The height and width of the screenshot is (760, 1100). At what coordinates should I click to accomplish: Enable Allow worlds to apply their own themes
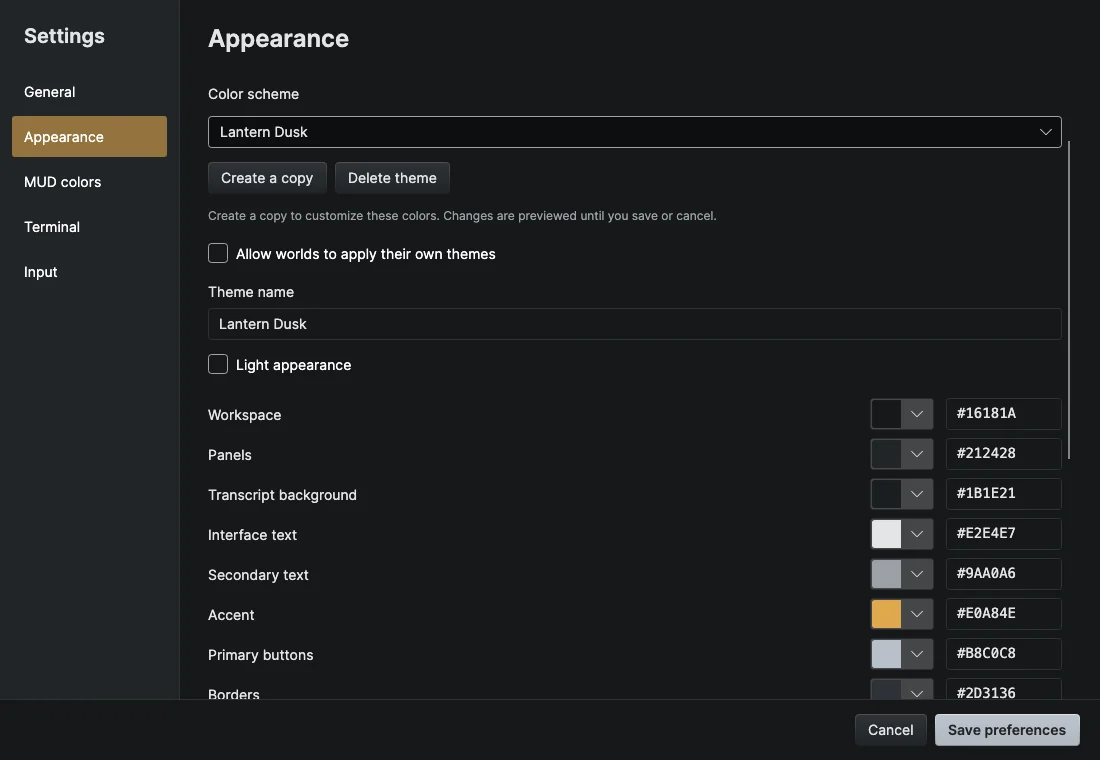point(218,253)
